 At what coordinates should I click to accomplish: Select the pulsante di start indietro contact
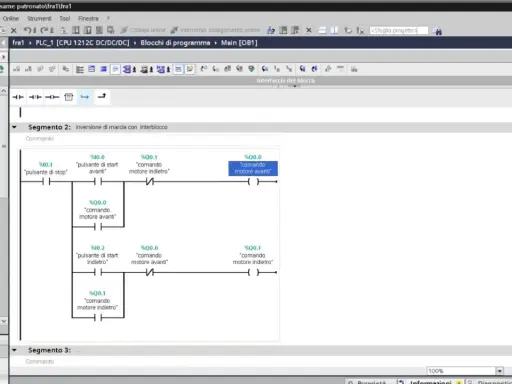pyautogui.click(x=98, y=272)
